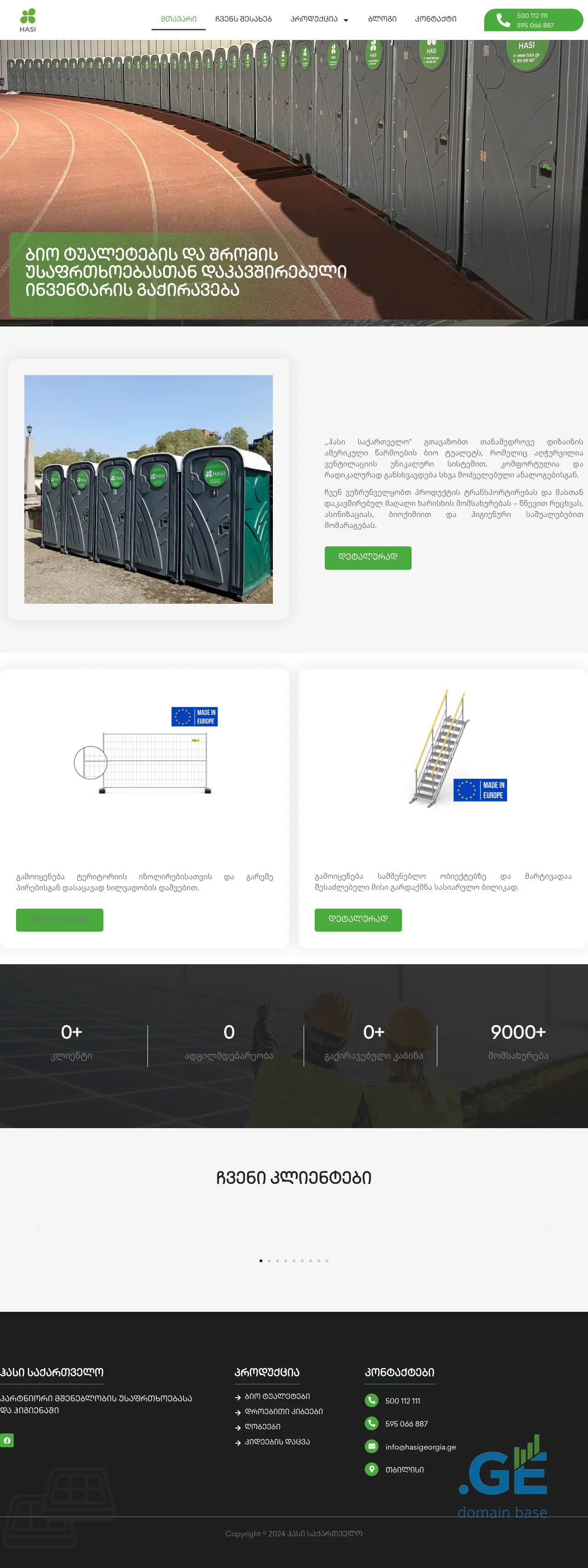Click phone icon beside 595 066 887
The image size is (588, 1568).
(x=371, y=1423)
